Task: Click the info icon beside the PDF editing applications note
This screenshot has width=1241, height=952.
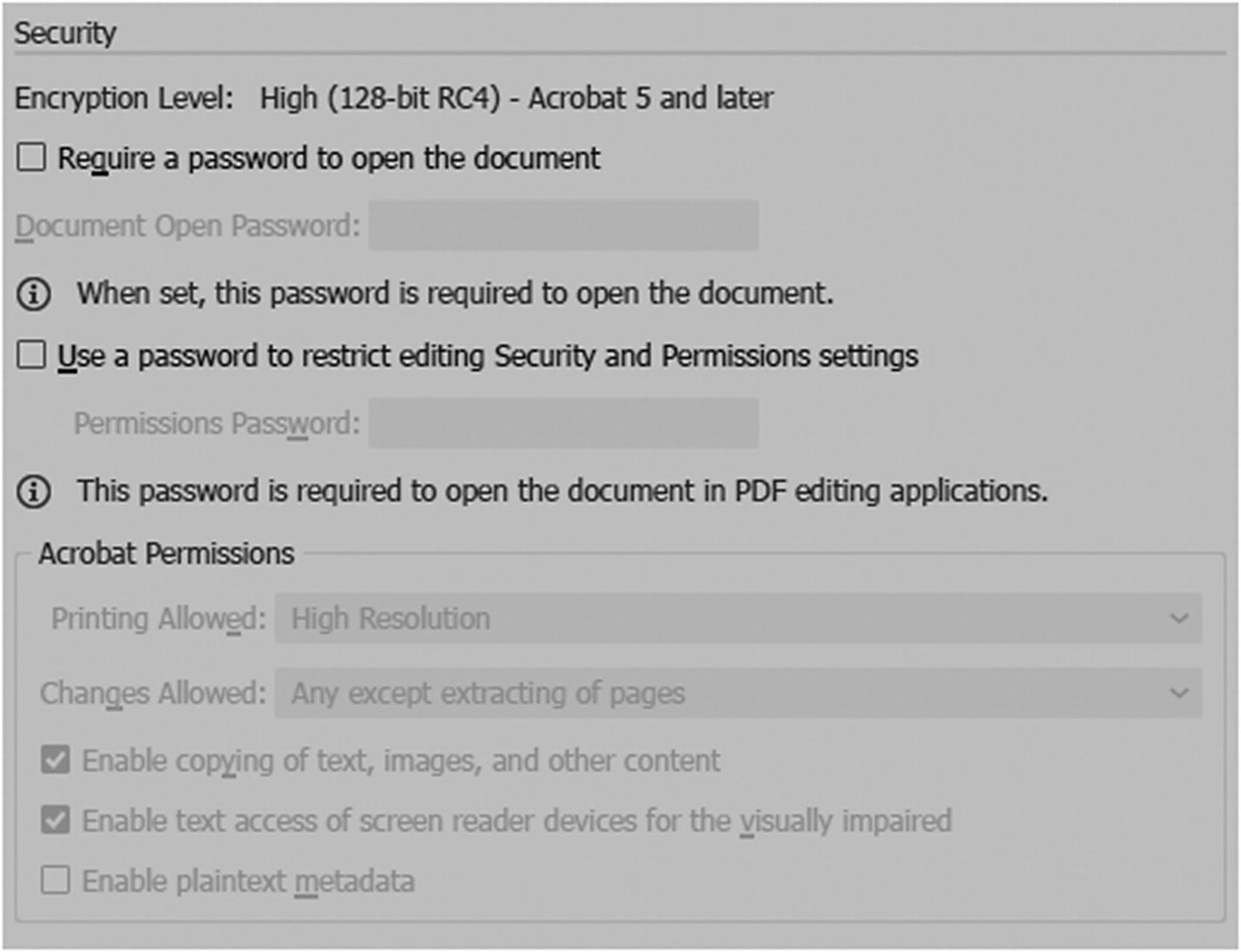Action: coord(34,492)
